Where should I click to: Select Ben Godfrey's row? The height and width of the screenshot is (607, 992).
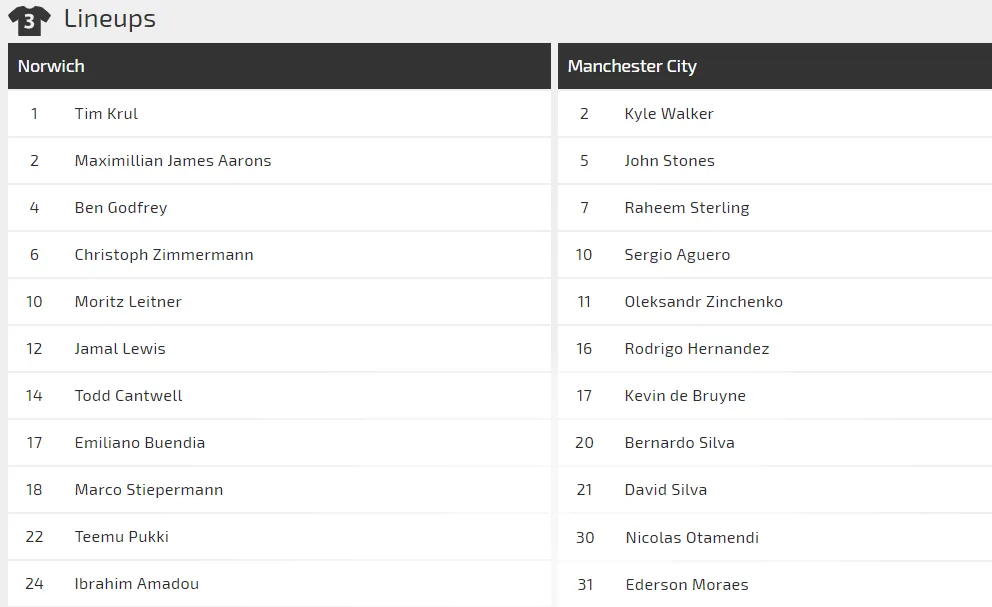(120, 207)
